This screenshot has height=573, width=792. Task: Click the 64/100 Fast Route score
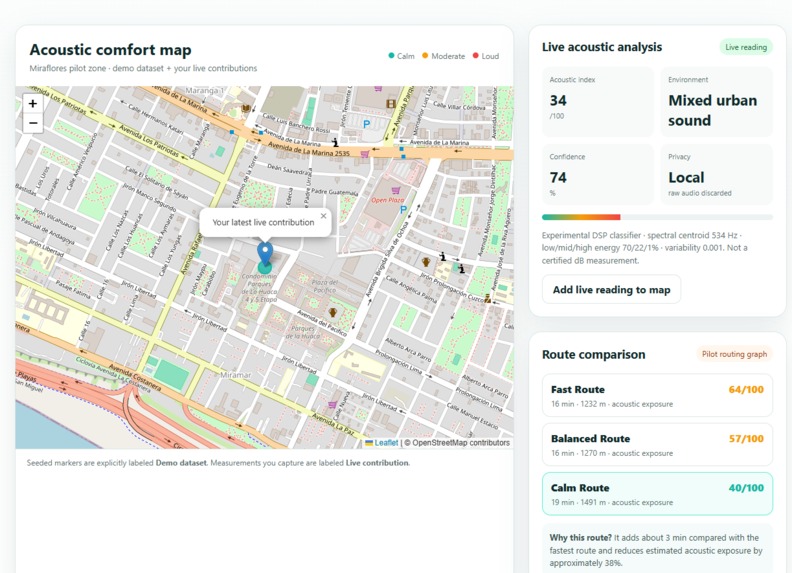click(746, 390)
